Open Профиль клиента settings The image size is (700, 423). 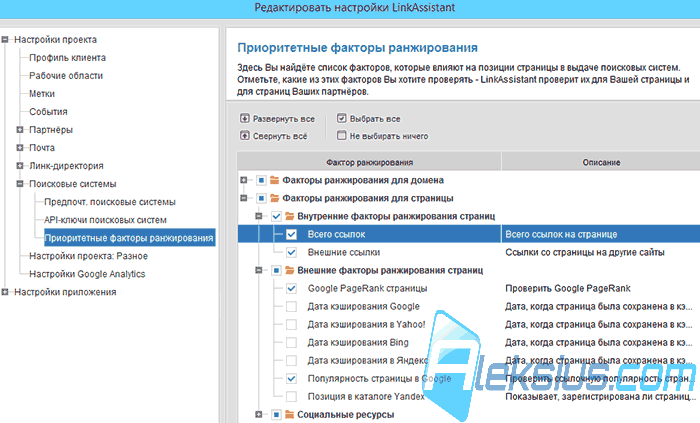click(67, 58)
